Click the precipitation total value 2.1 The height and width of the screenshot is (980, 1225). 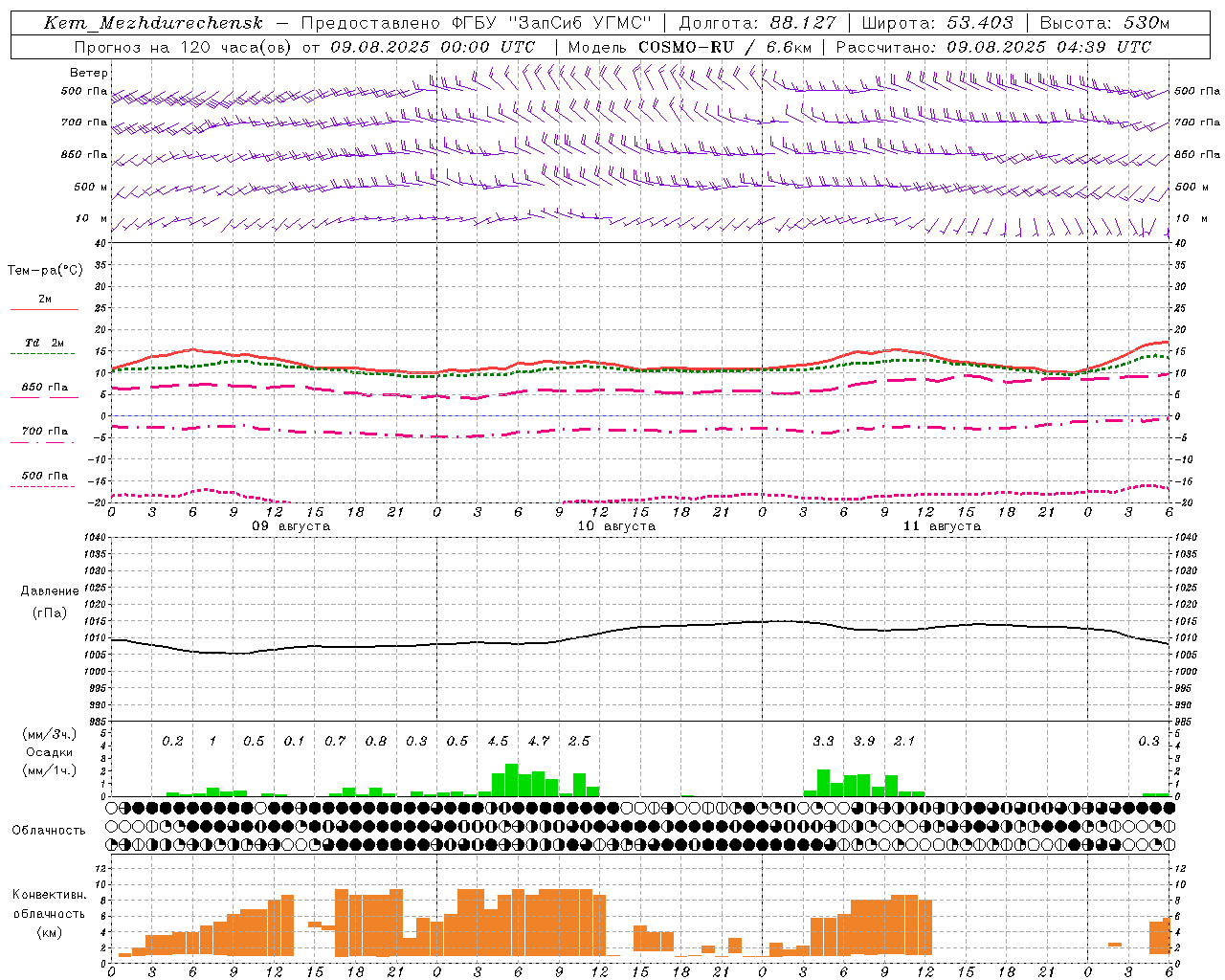[904, 742]
